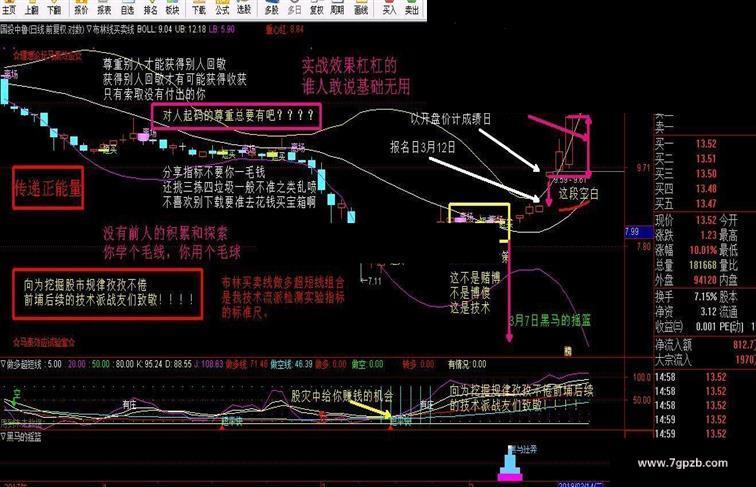This screenshot has width=756, height=487.
Task: Click the 50.00 sub-chart axis label
Action: point(642,400)
